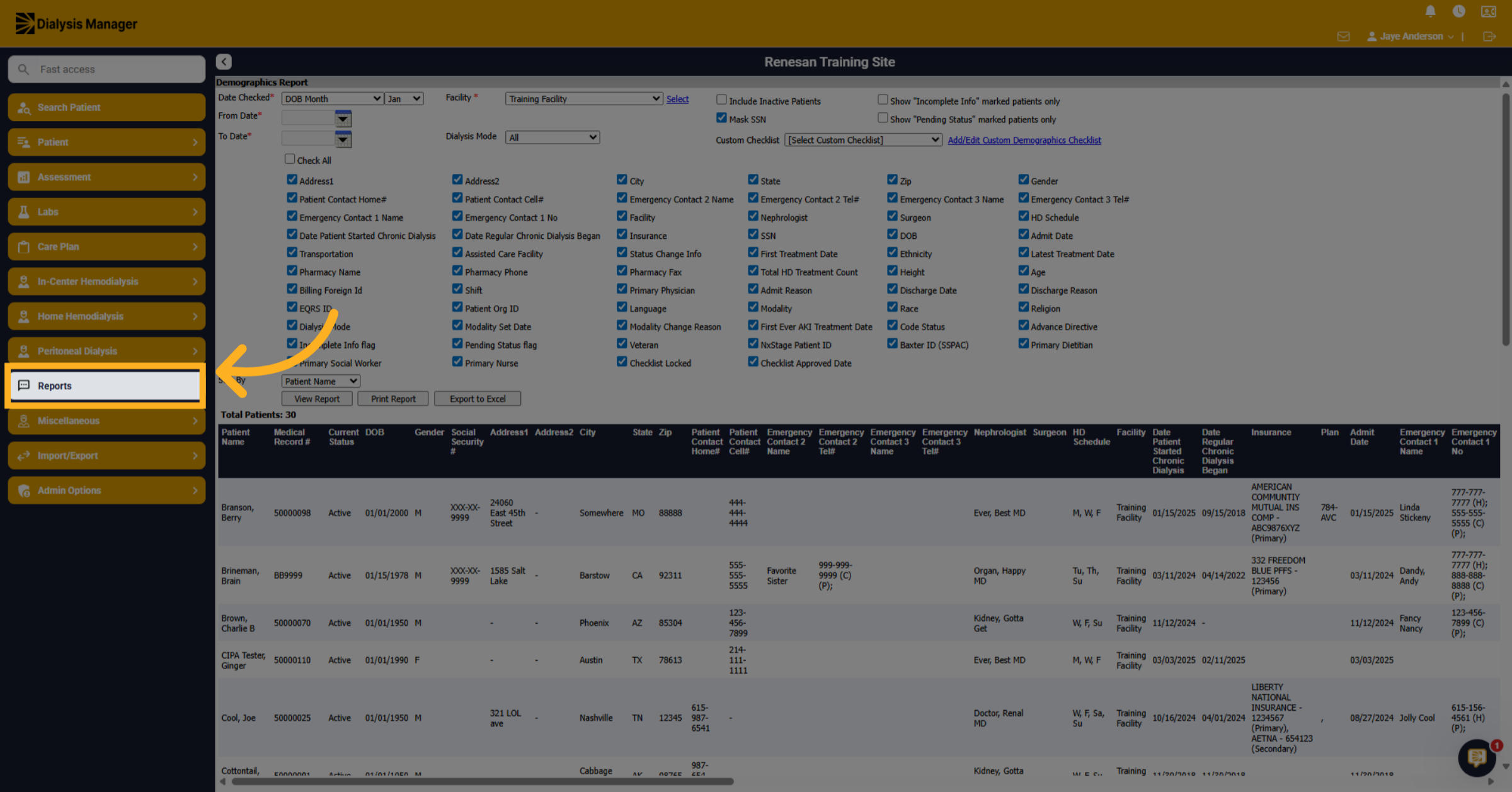This screenshot has height=792, width=1512.
Task: Click the clock icon in header
Action: [x=1458, y=11]
